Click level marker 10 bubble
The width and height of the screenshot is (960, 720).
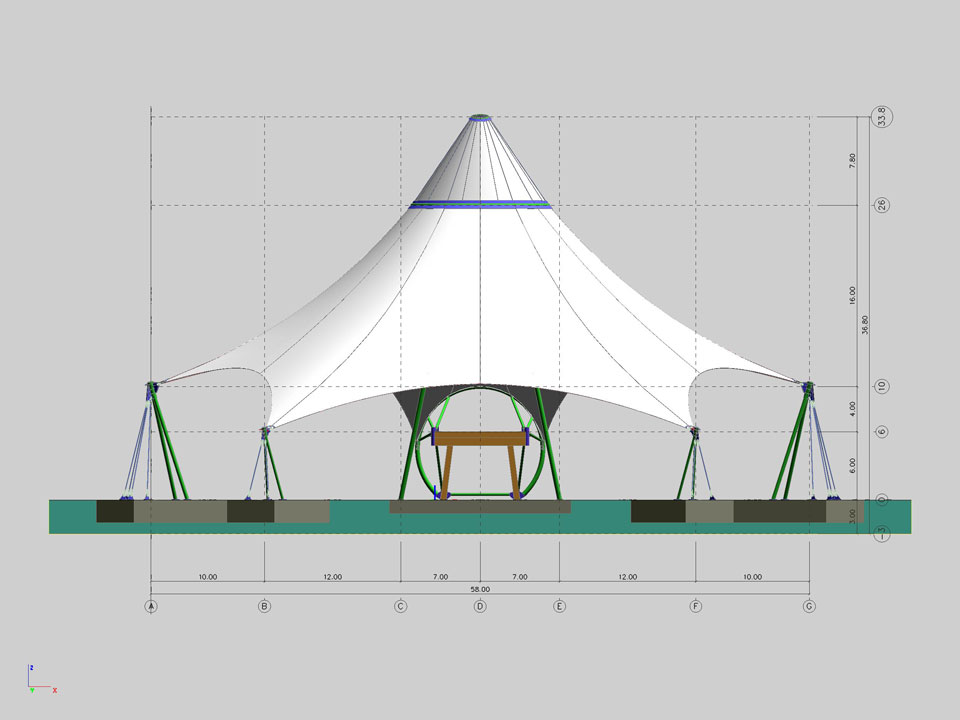pyautogui.click(x=882, y=386)
